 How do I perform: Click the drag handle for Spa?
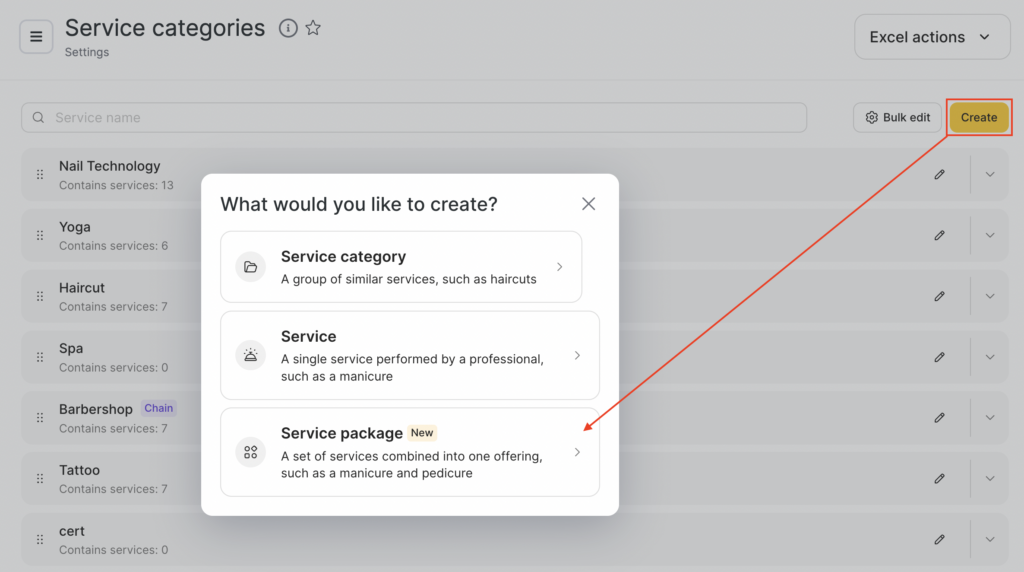(40, 357)
